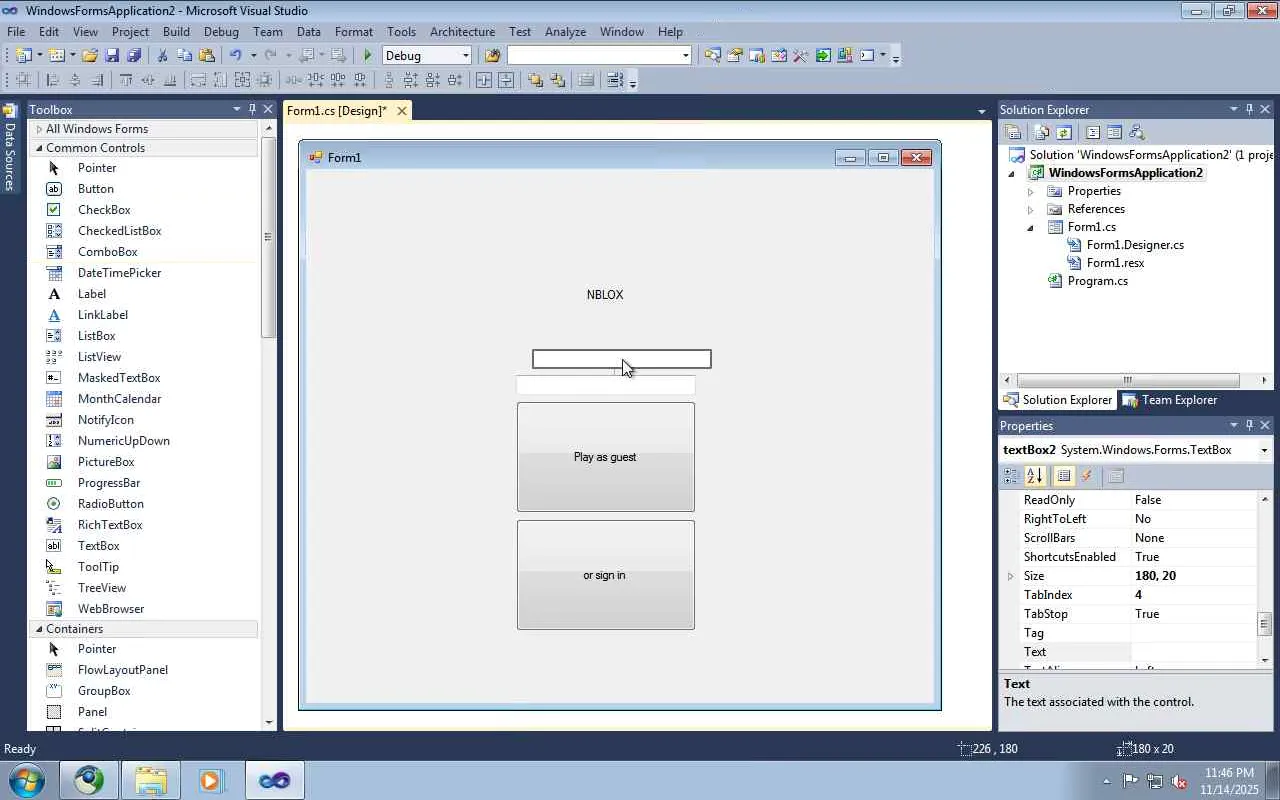Click the 'or sign in' button

point(606,575)
